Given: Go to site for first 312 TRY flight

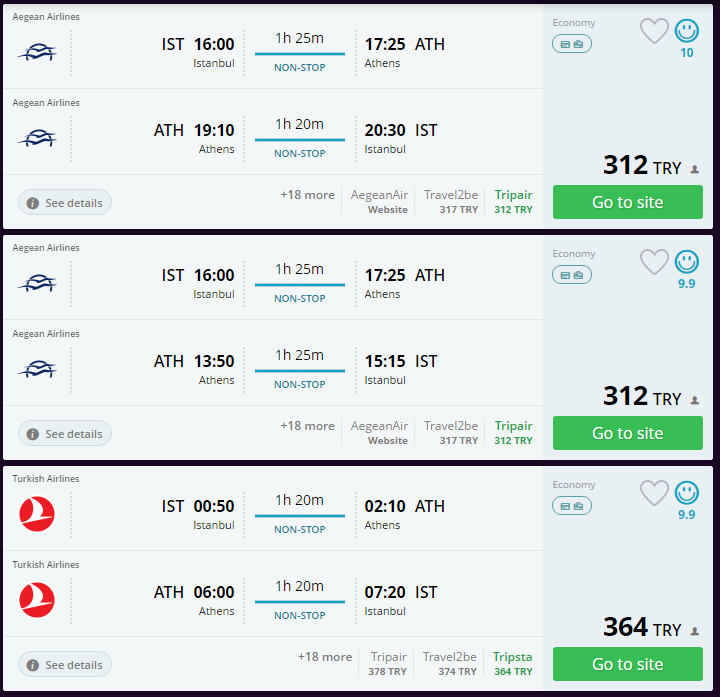Looking at the screenshot, I should pos(627,202).
